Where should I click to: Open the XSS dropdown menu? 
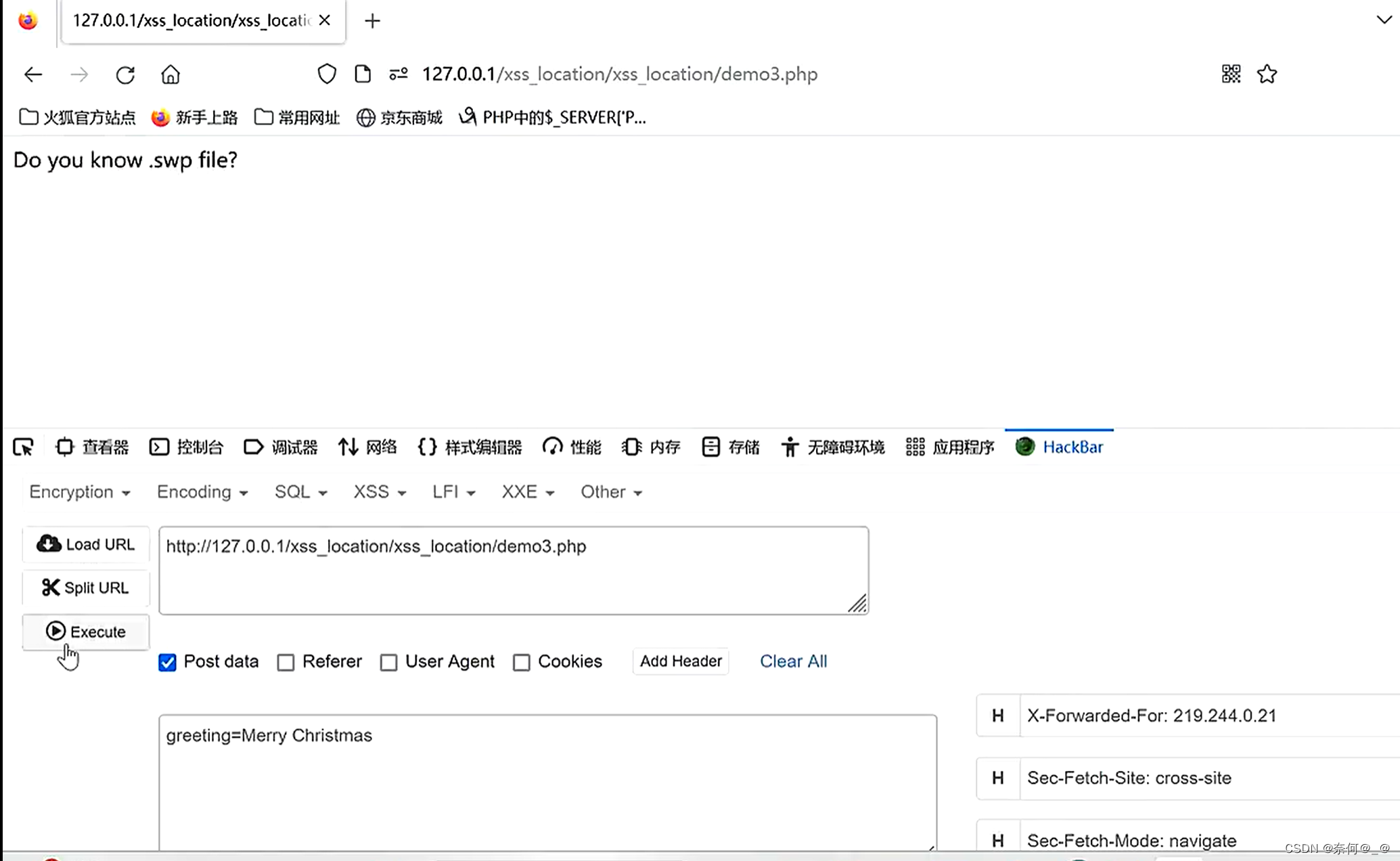click(x=379, y=492)
